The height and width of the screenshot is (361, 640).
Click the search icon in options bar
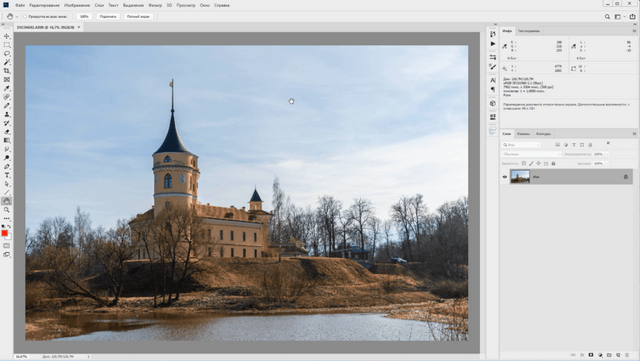pyautogui.click(x=607, y=17)
